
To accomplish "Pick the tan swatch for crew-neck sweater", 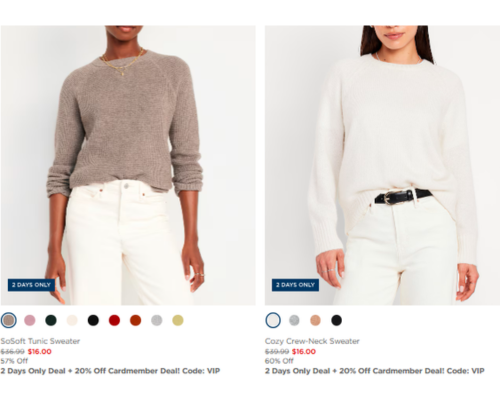I will pos(315,320).
